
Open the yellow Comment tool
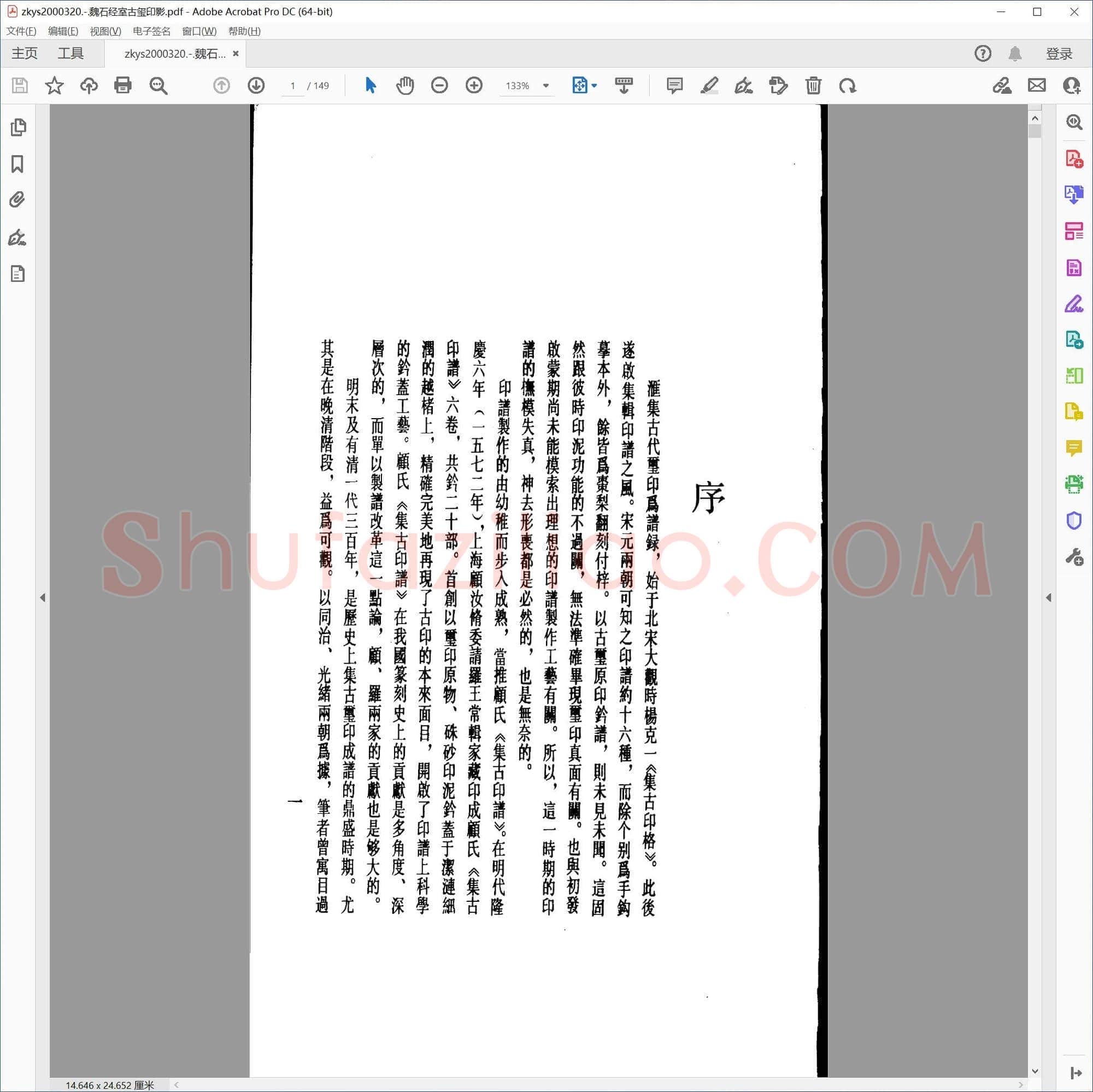click(1074, 448)
